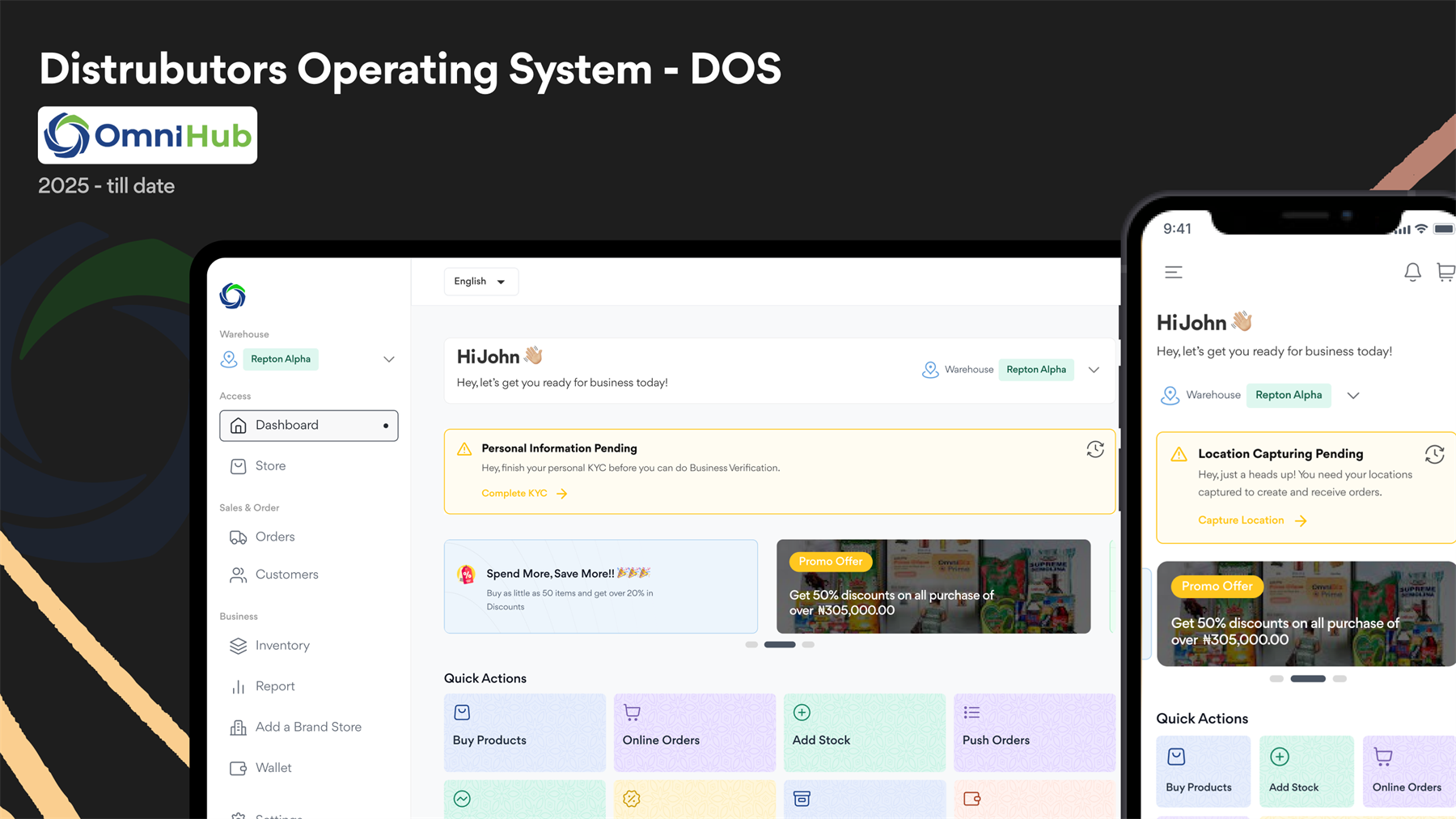Click the Dashboard home icon
Viewport: 1456px width, 819px height.
point(238,426)
